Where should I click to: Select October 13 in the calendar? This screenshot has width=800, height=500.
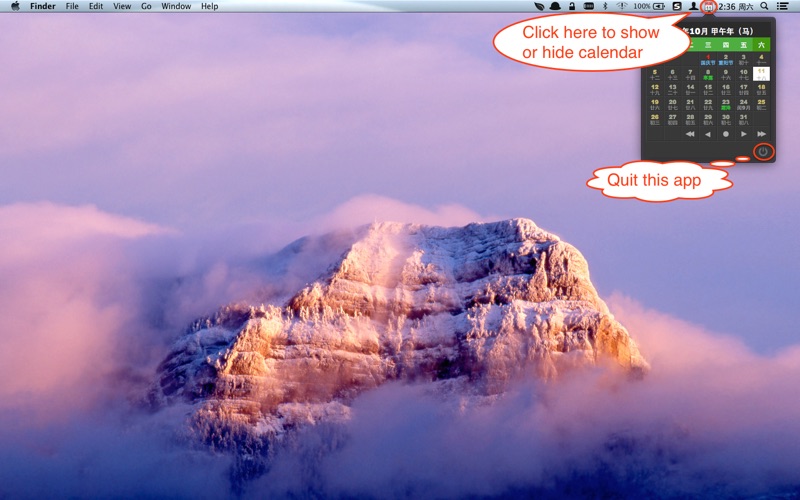pos(672,89)
